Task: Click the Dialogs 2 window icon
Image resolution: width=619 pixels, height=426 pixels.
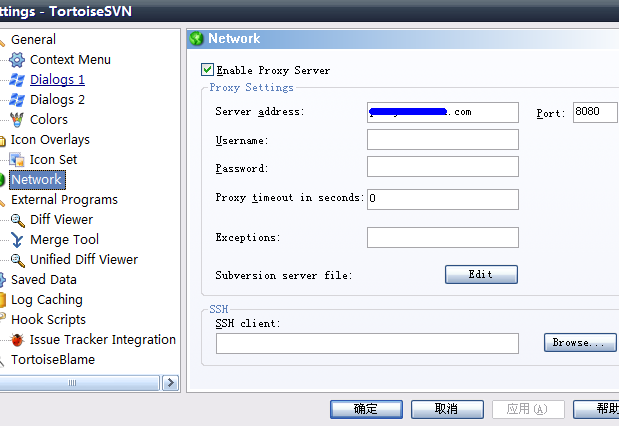Action: (x=17, y=100)
